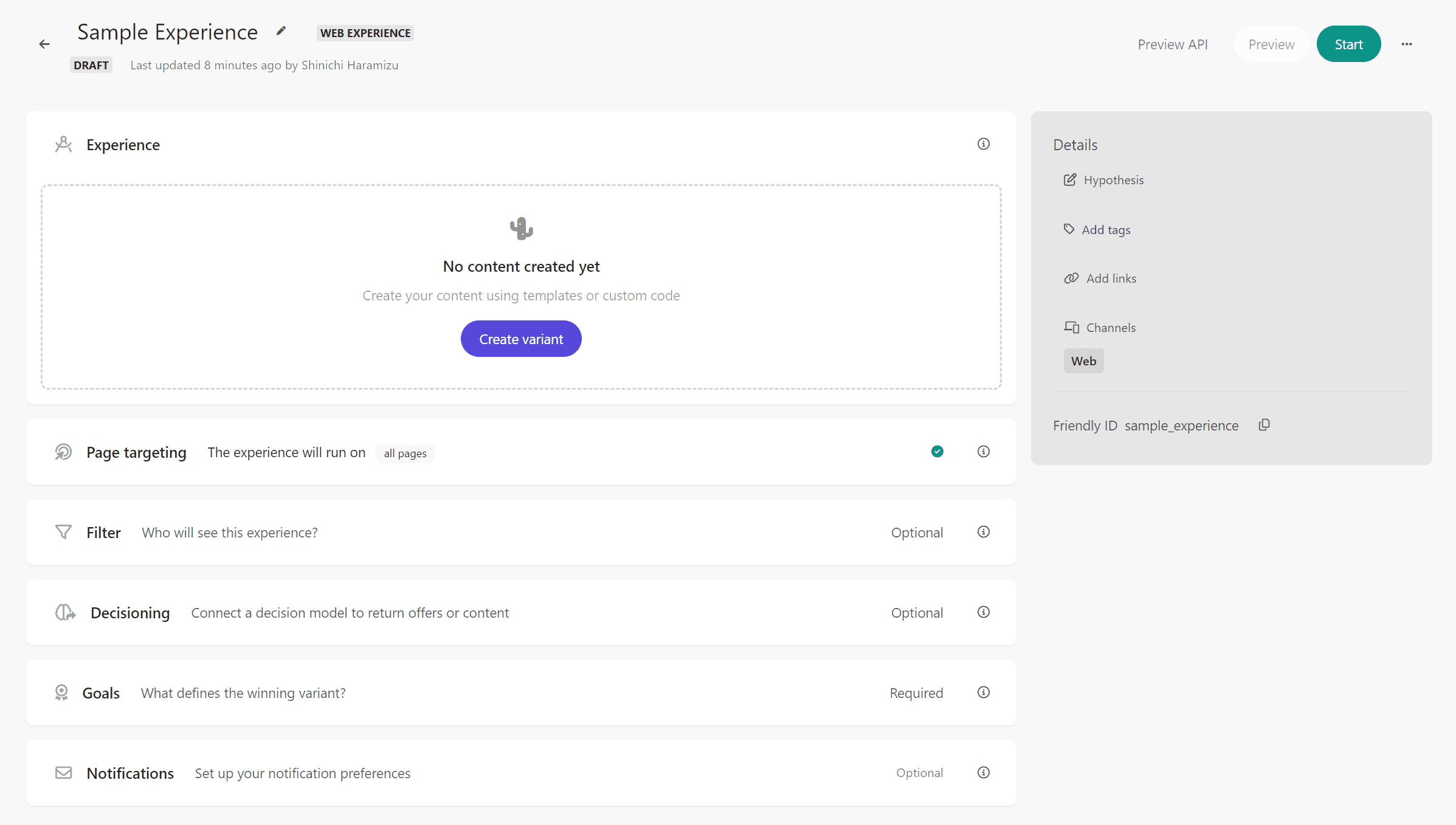Click the Notifications envelope icon
Image resolution: width=1456 pixels, height=825 pixels.
point(63,773)
